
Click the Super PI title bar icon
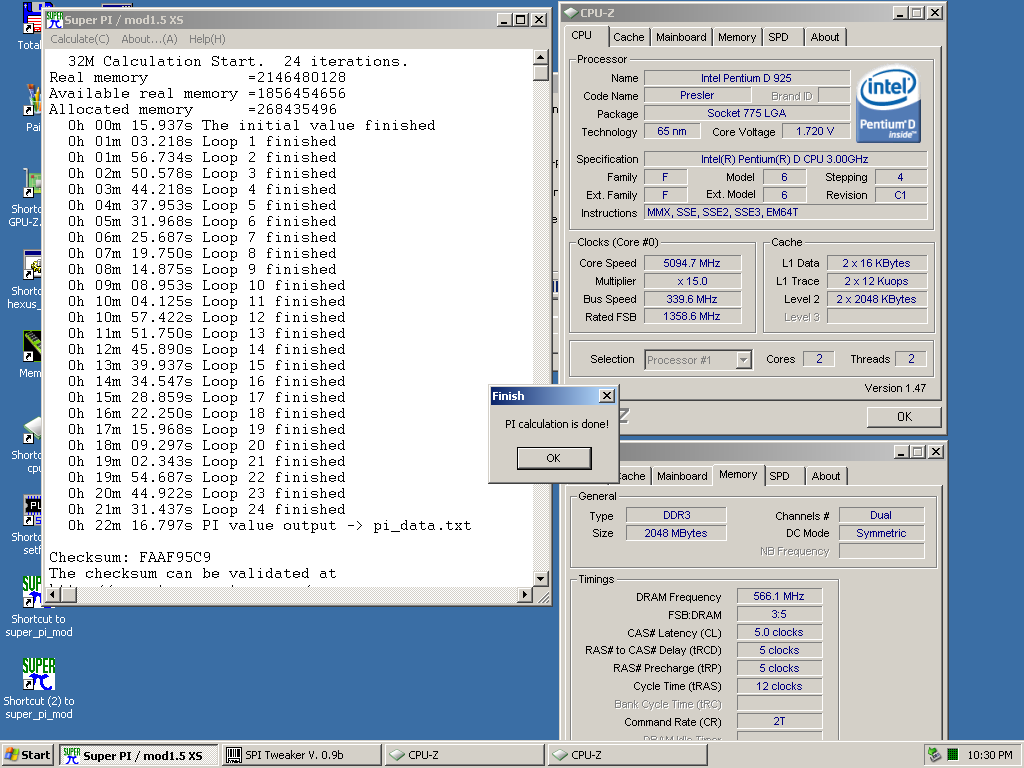tap(54, 20)
